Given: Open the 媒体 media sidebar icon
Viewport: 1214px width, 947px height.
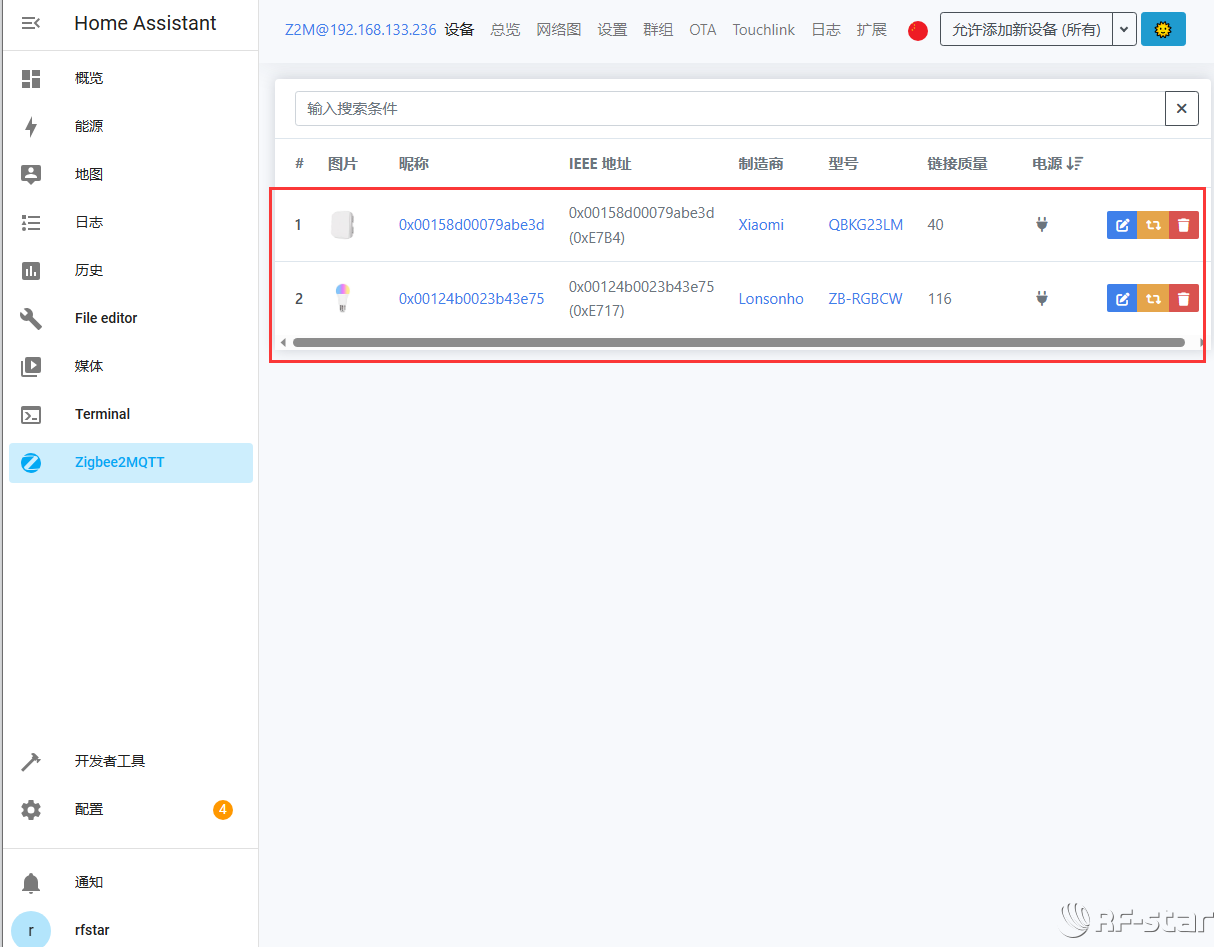Looking at the screenshot, I should tap(30, 366).
